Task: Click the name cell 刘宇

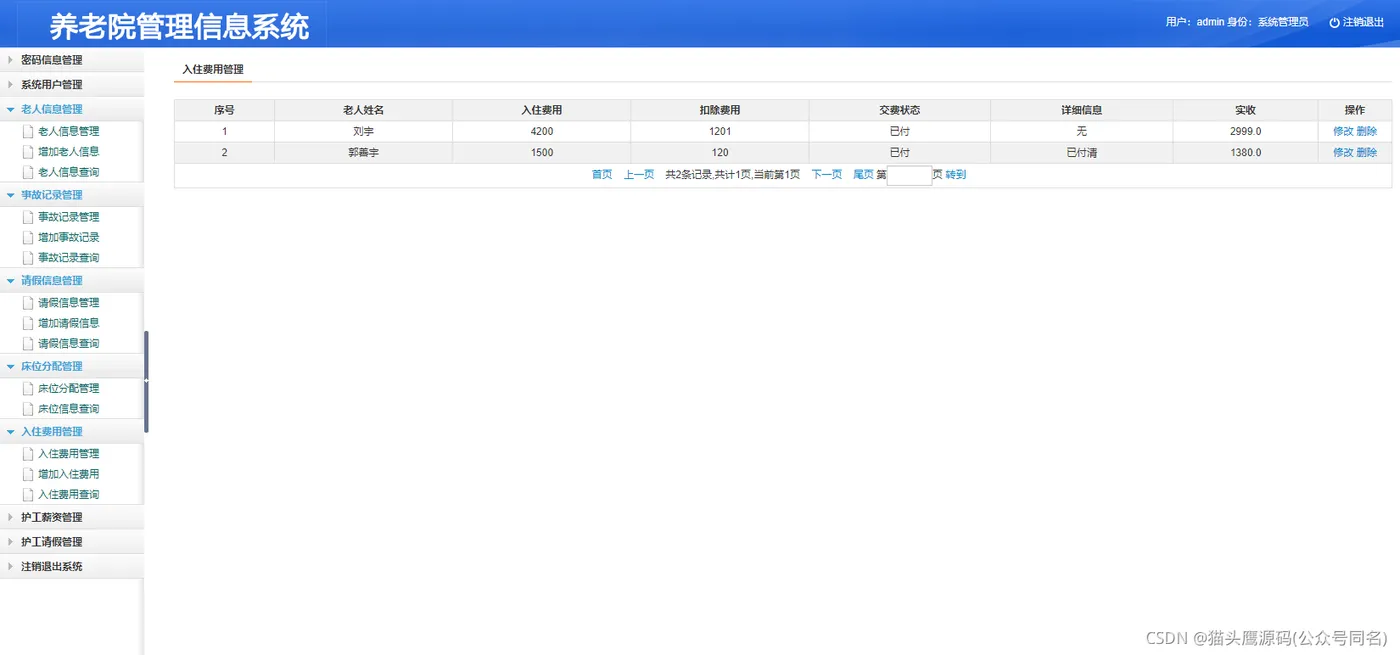Action: click(364, 131)
